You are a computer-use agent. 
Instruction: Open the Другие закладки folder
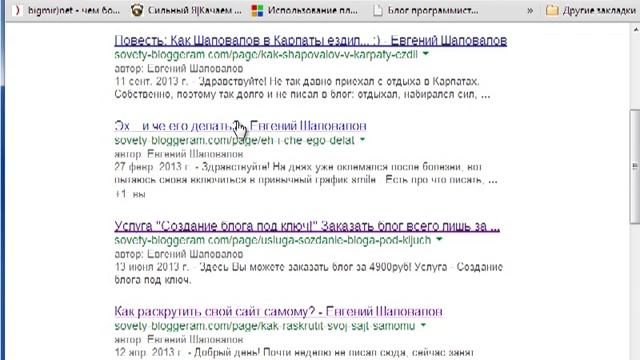591,11
